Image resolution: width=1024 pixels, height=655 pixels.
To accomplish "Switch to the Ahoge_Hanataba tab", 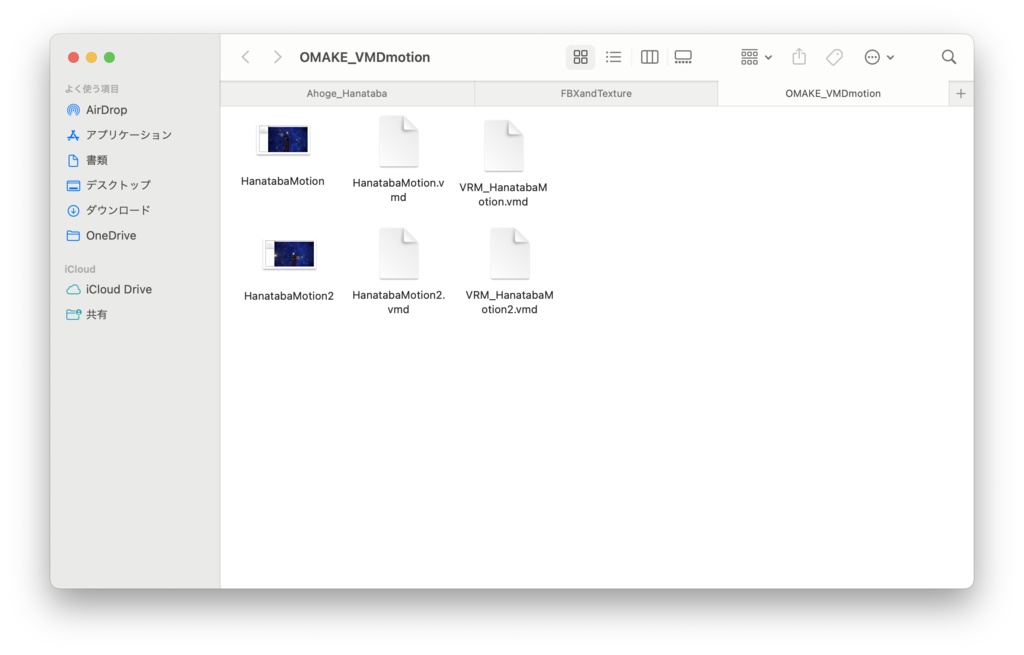I will click(347, 93).
